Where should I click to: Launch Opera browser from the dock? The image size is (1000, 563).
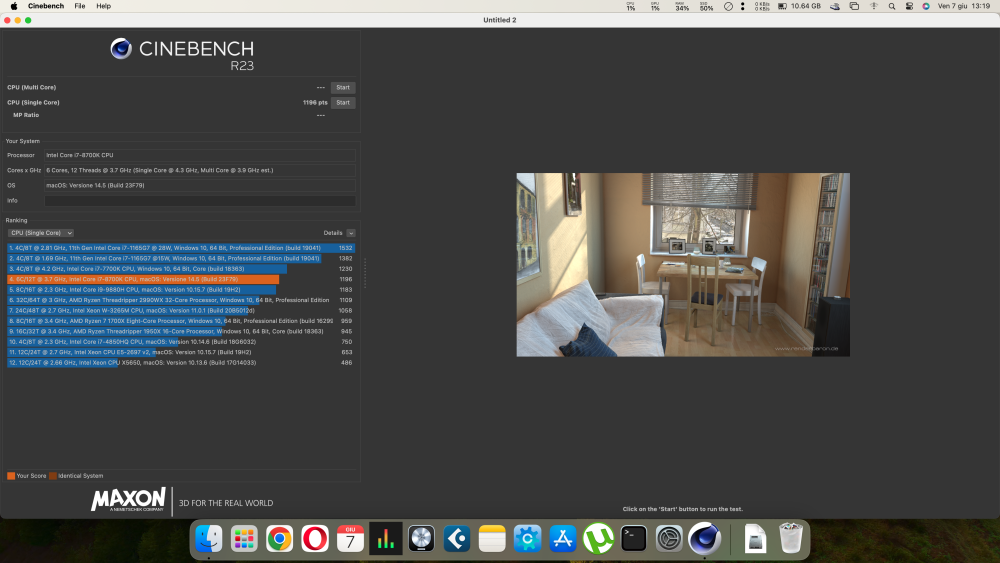coord(314,539)
